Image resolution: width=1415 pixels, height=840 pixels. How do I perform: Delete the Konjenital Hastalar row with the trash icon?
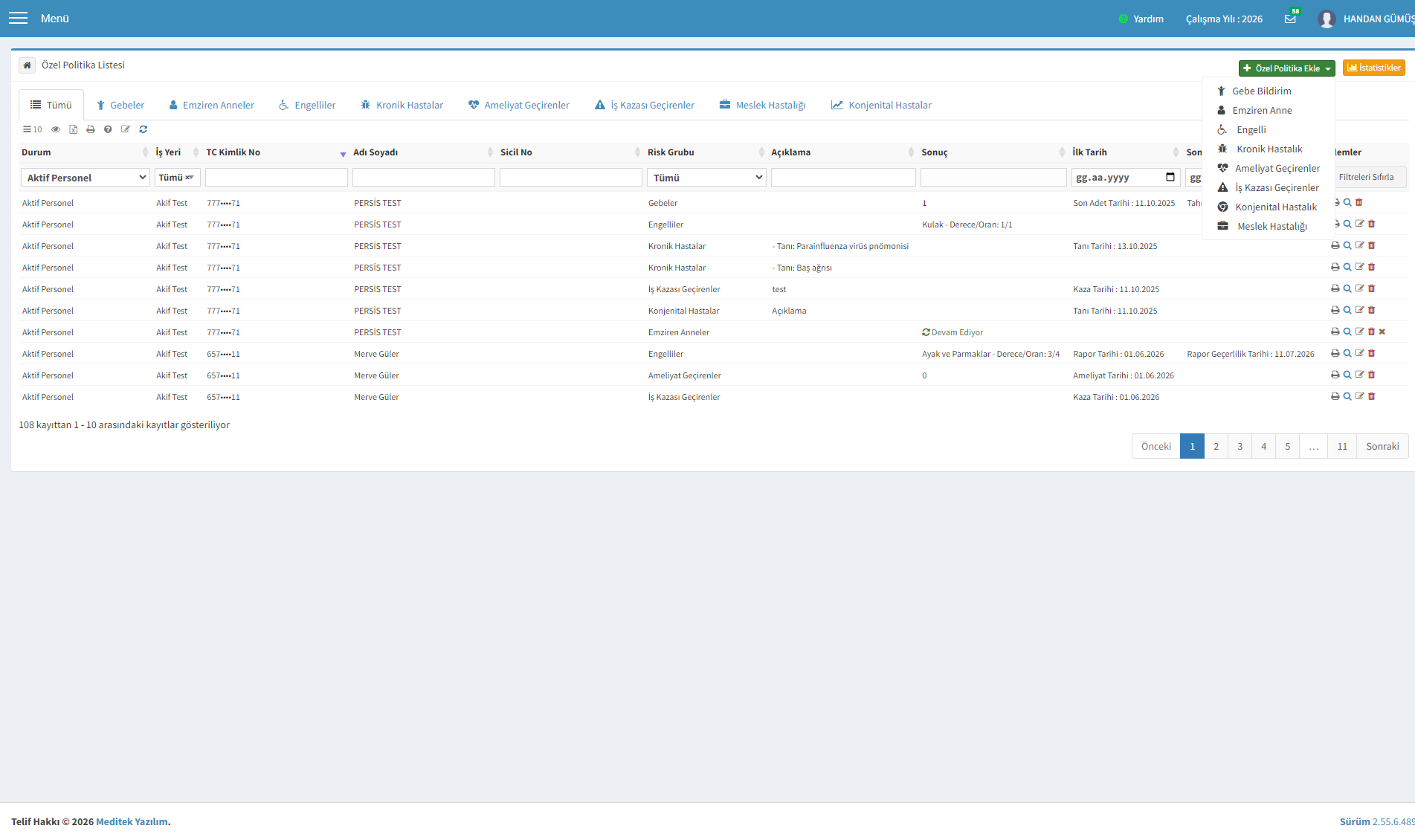[x=1372, y=310]
